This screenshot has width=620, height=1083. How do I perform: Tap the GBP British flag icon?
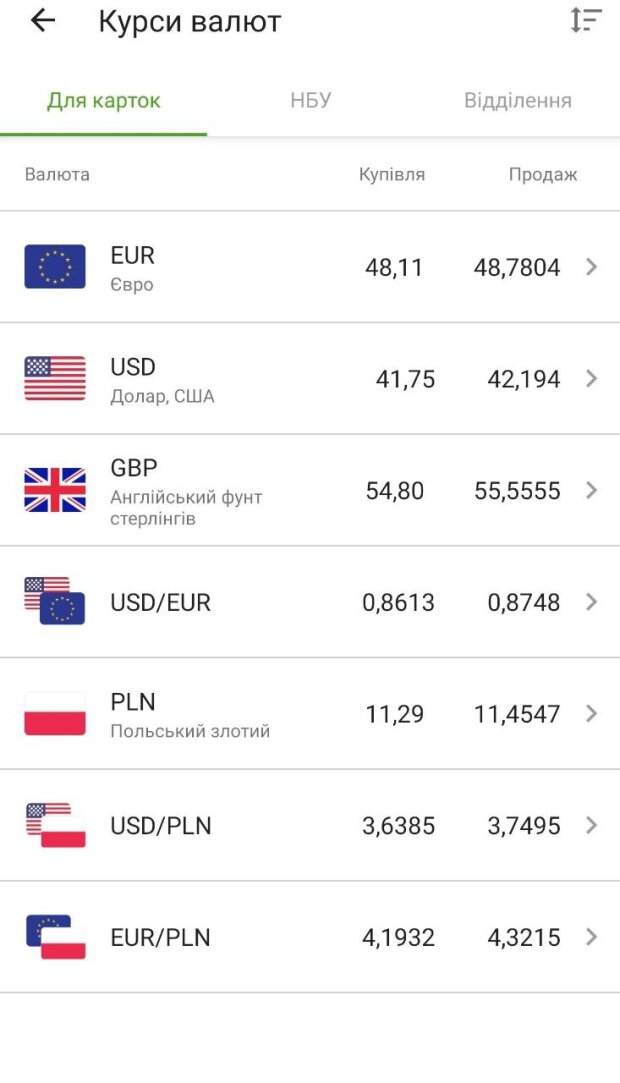tap(55, 490)
